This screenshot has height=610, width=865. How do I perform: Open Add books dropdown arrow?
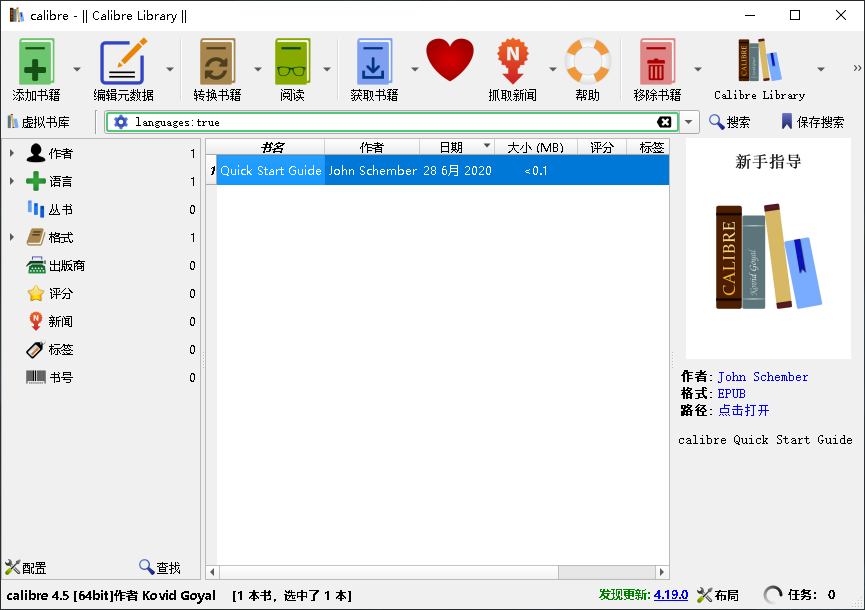[77, 69]
